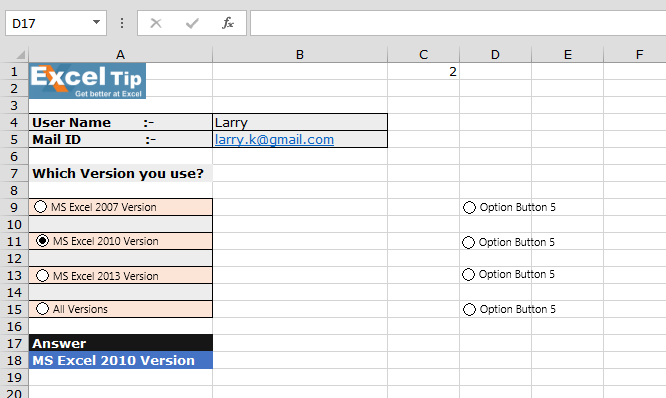Select row 19 header
This screenshot has height=398, width=666.
[x=14, y=377]
